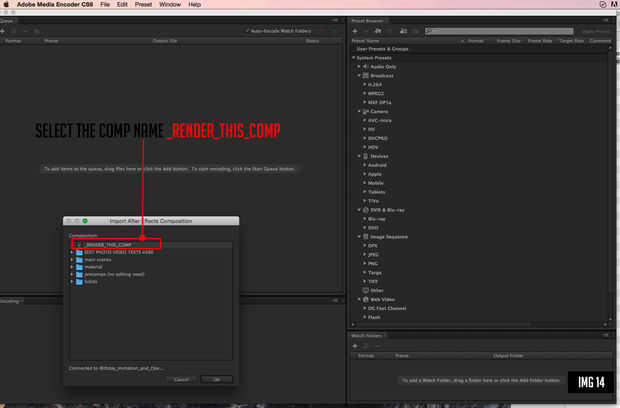Click the Camera group icon

(x=366, y=111)
